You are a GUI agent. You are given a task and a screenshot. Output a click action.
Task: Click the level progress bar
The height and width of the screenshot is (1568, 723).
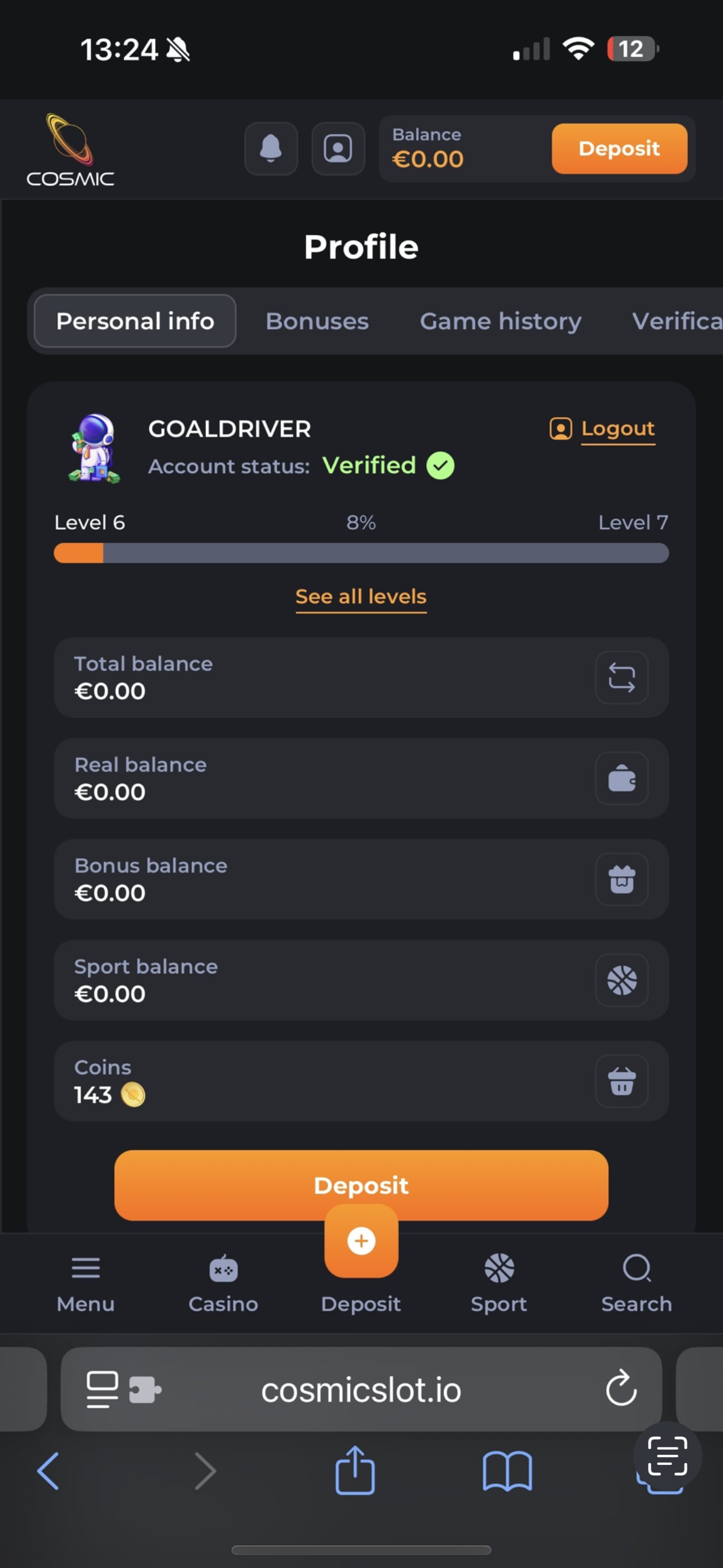click(x=361, y=554)
